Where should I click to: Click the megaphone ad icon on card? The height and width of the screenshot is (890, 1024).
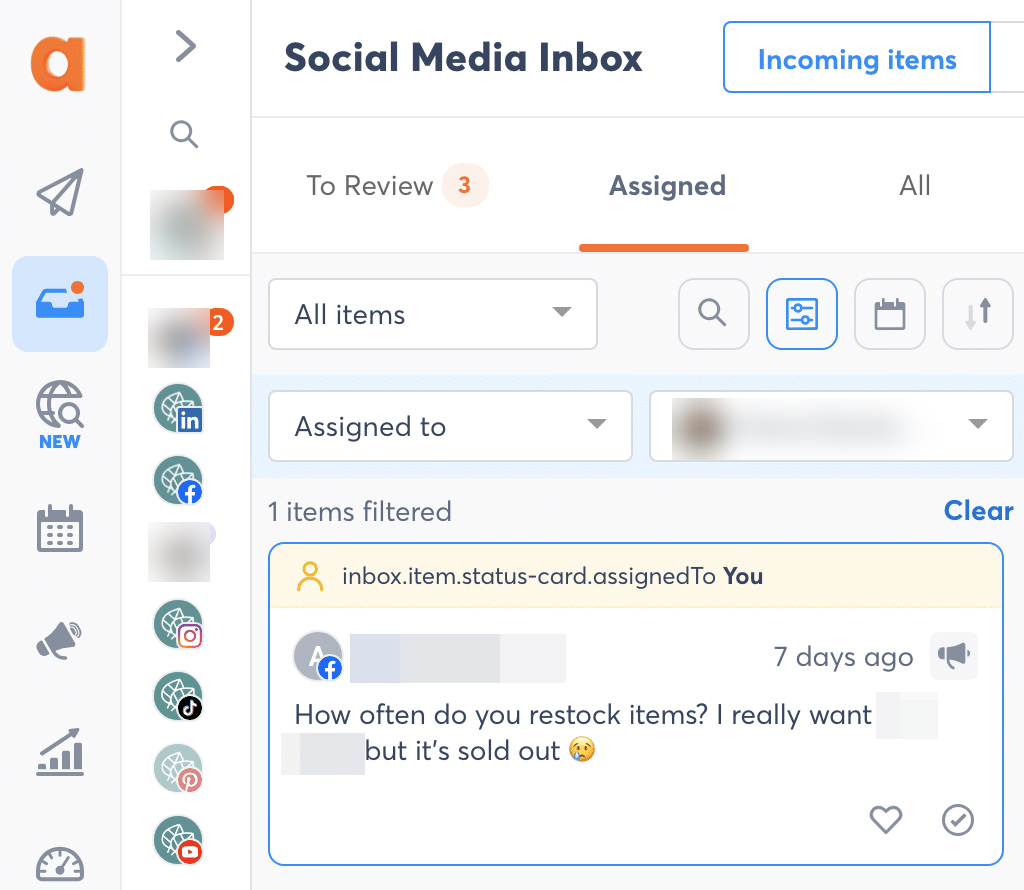(x=953, y=655)
